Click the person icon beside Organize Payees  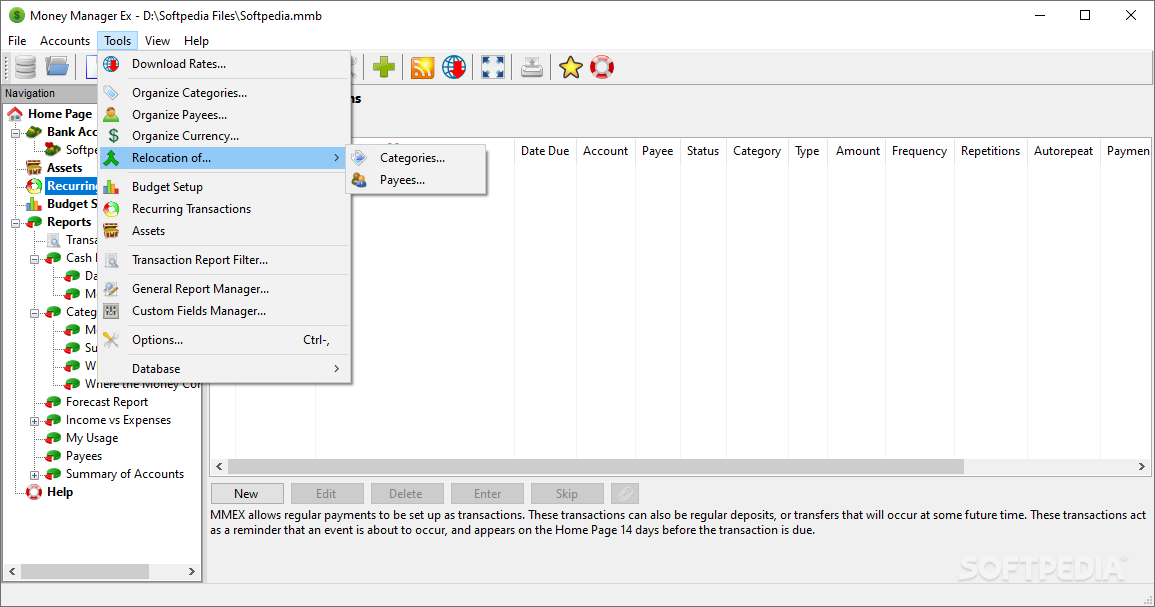coord(111,114)
